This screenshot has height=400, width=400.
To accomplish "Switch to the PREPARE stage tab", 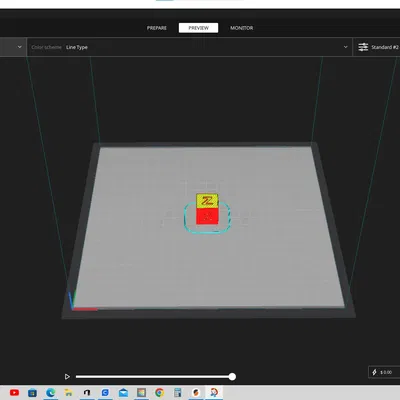I will pos(157,28).
